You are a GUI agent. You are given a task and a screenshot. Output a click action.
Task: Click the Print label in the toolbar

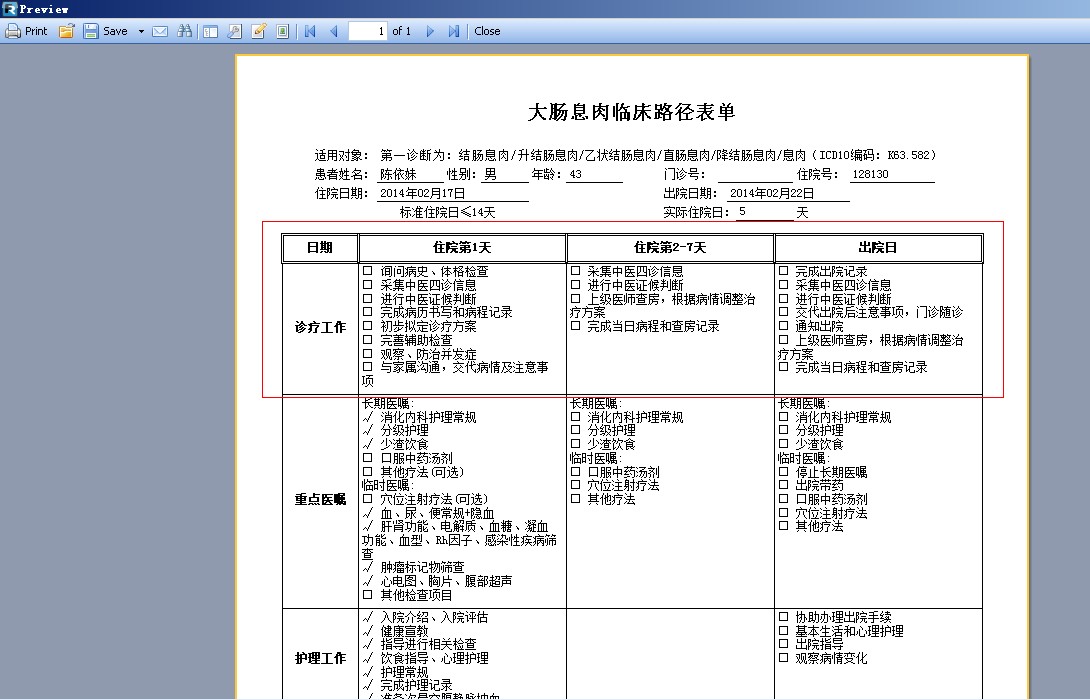coord(36,31)
